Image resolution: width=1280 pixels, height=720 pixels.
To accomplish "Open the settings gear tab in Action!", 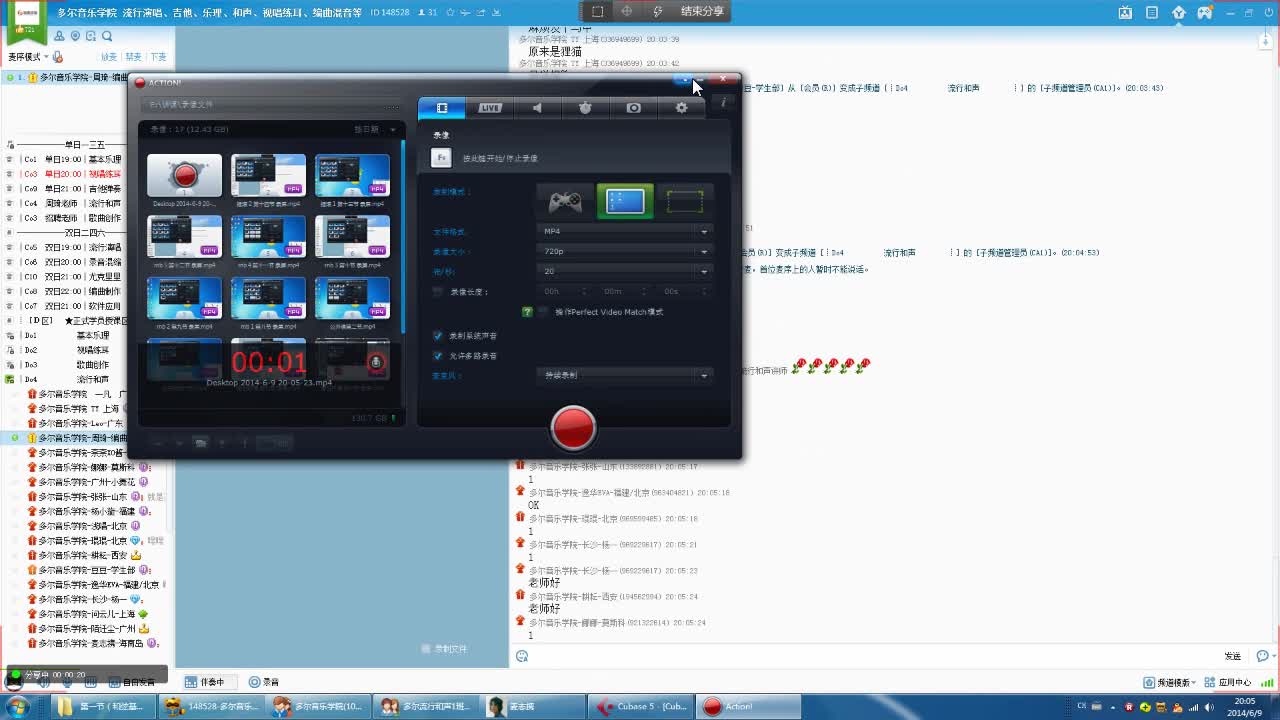I will pos(681,108).
